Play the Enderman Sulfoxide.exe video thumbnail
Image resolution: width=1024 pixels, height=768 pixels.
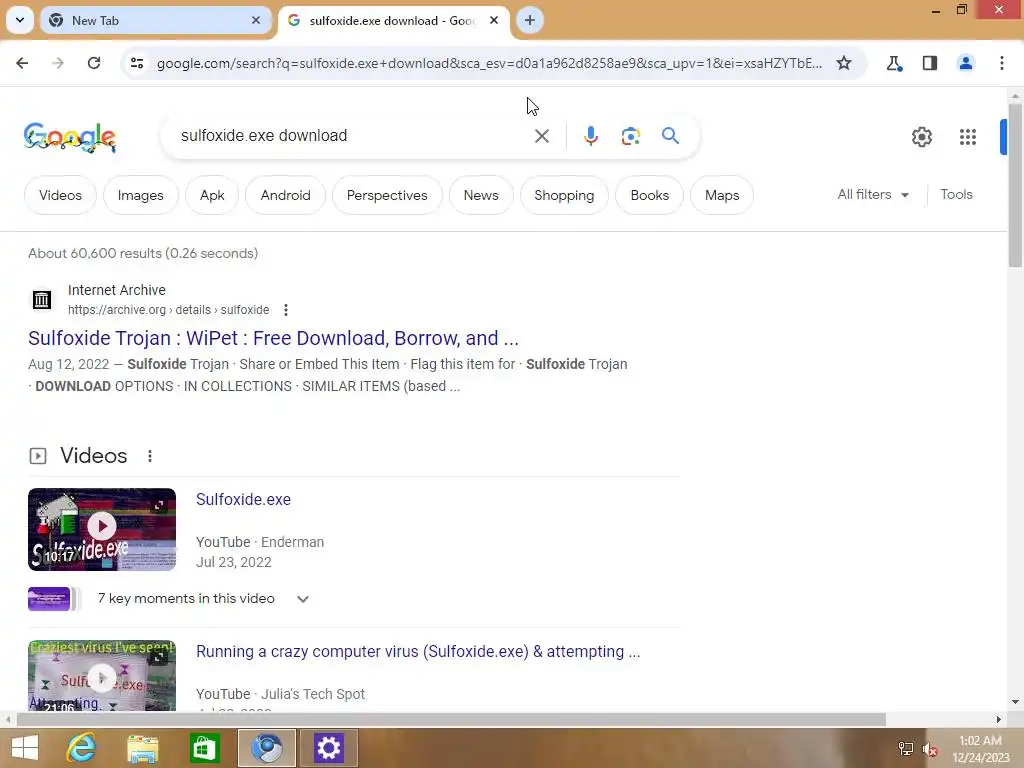point(102,530)
